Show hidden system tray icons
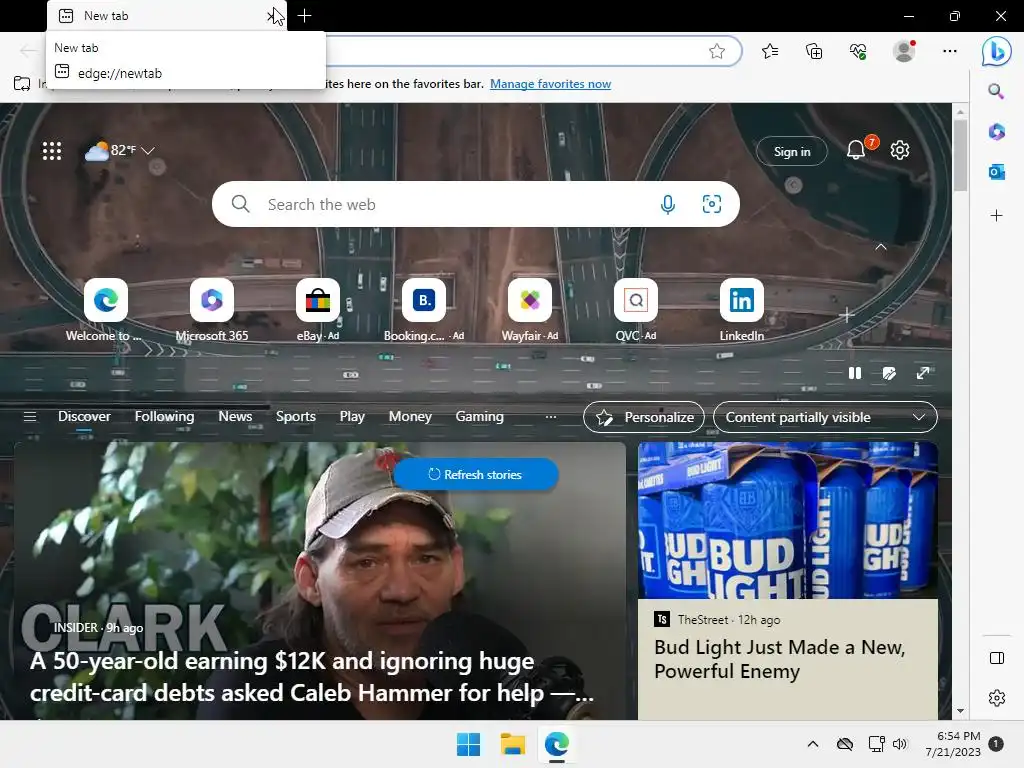 tap(812, 744)
